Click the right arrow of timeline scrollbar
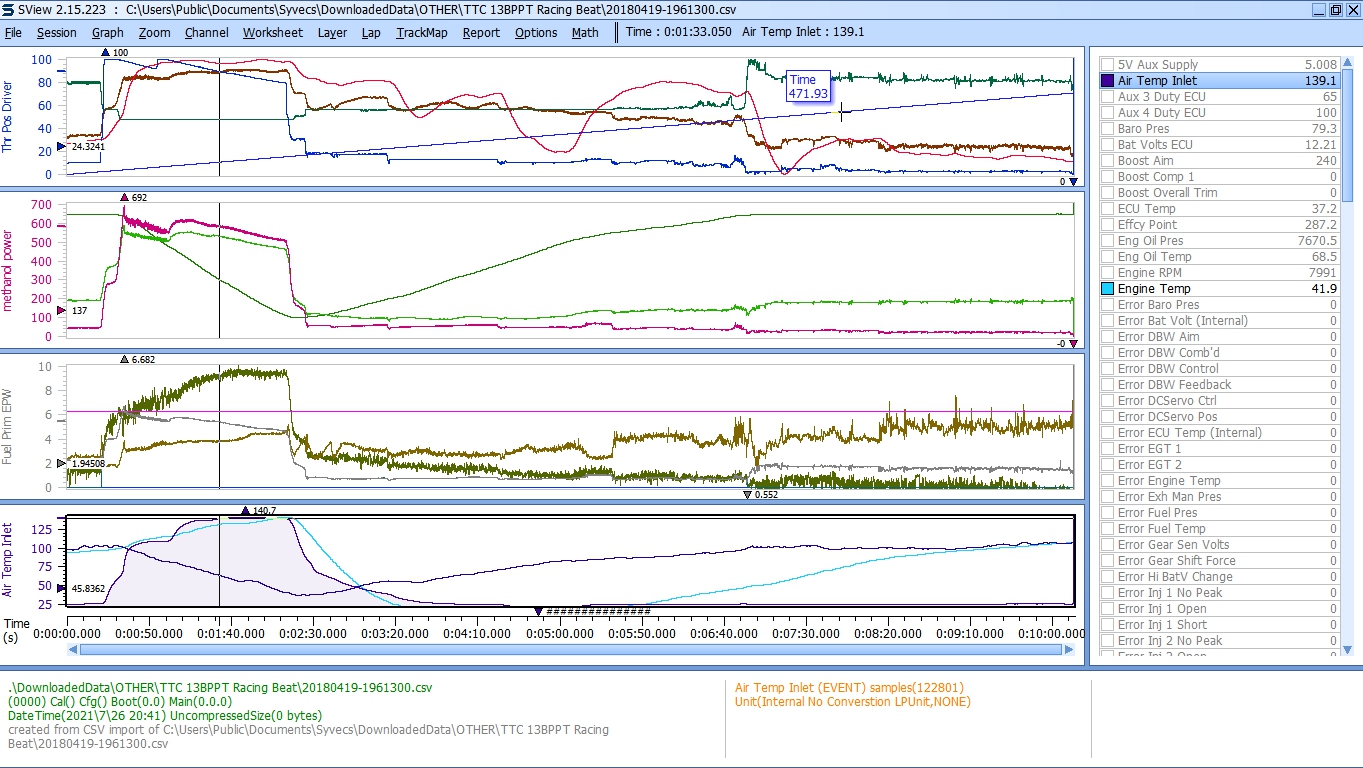The width and height of the screenshot is (1363, 768). (1070, 649)
